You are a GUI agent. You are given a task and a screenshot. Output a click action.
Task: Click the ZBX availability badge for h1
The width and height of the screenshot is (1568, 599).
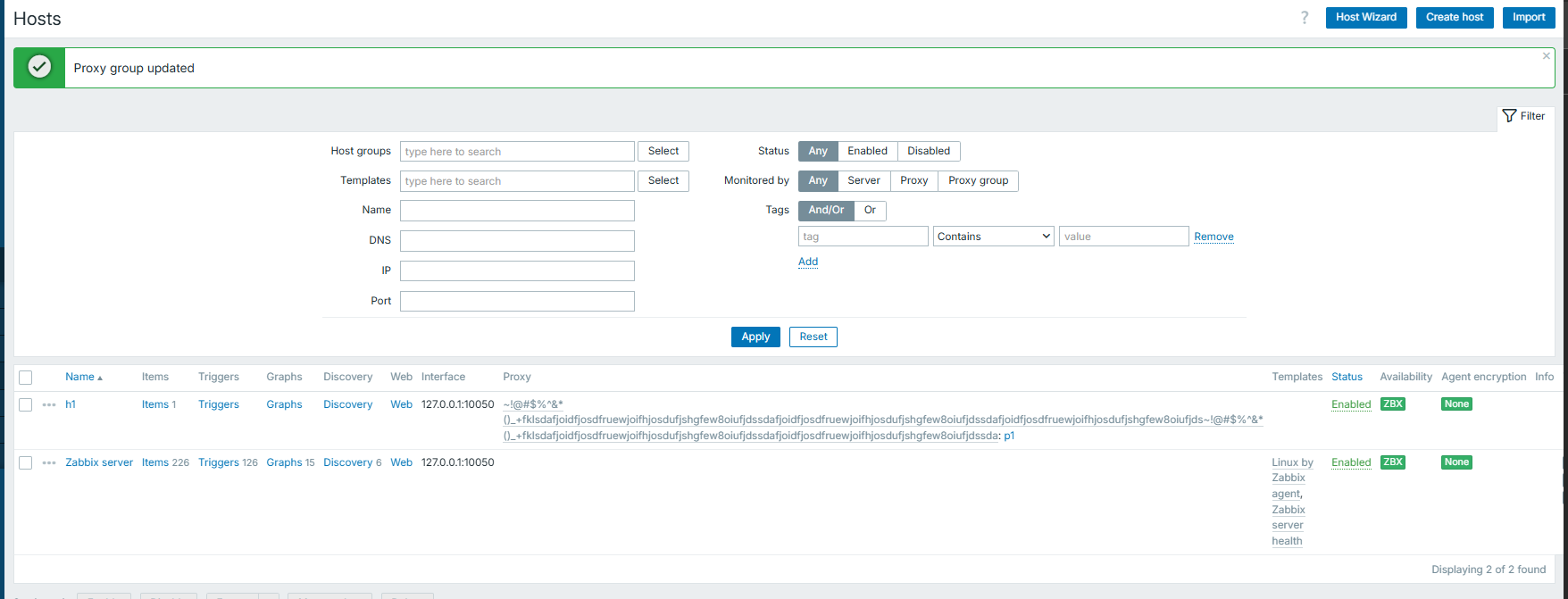pyautogui.click(x=1392, y=404)
